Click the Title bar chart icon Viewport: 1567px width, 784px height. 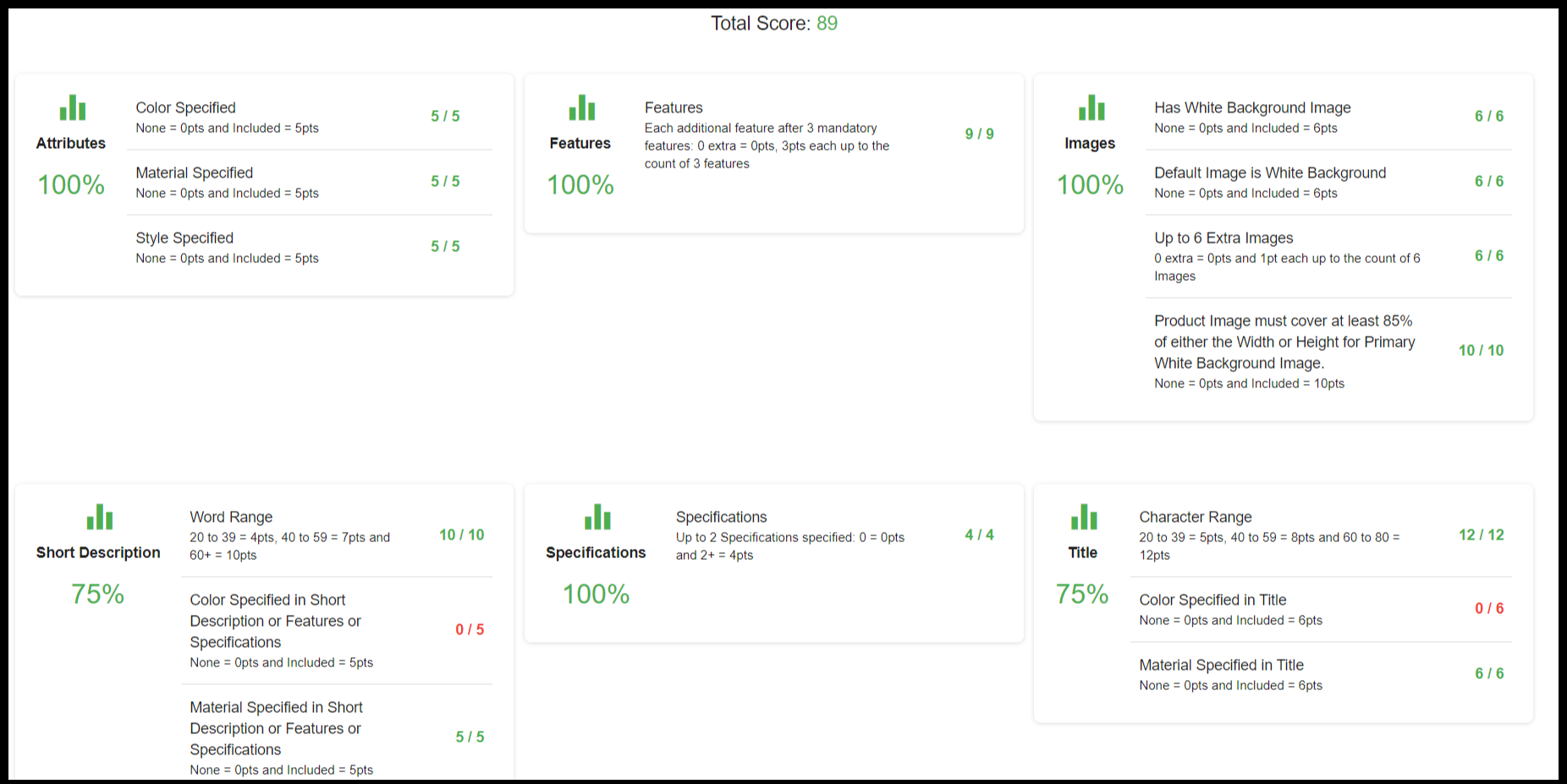coord(1084,517)
